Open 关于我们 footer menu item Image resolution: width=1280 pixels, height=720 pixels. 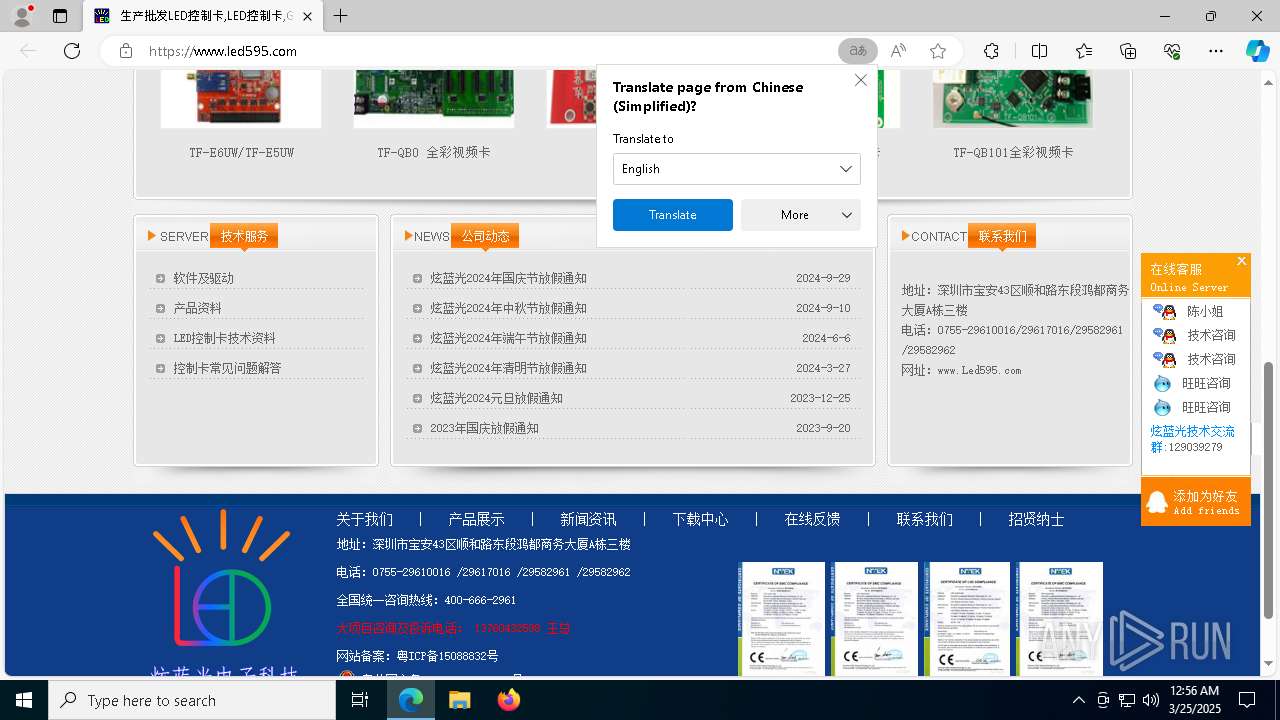point(364,519)
